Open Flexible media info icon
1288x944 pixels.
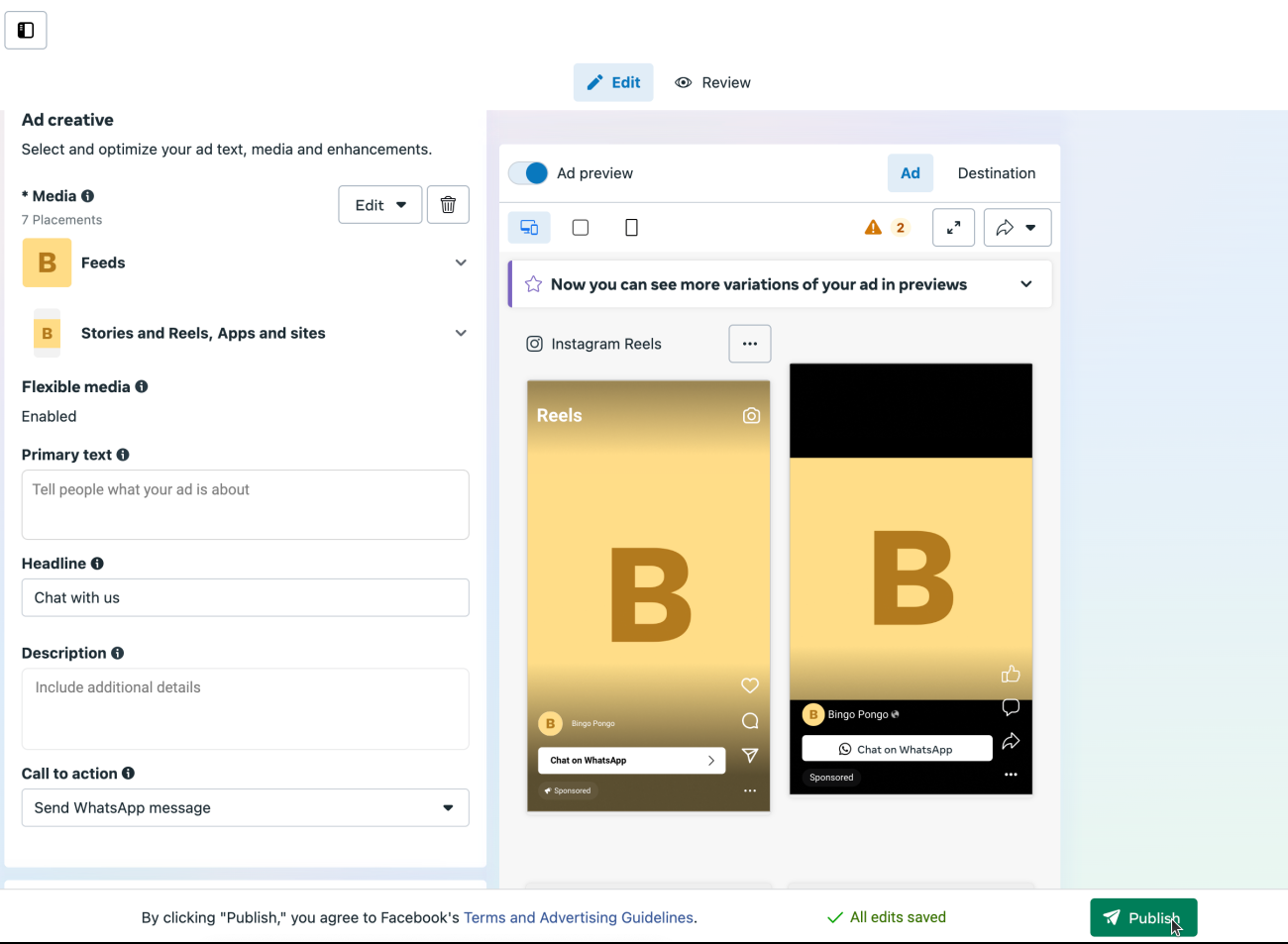(142, 386)
